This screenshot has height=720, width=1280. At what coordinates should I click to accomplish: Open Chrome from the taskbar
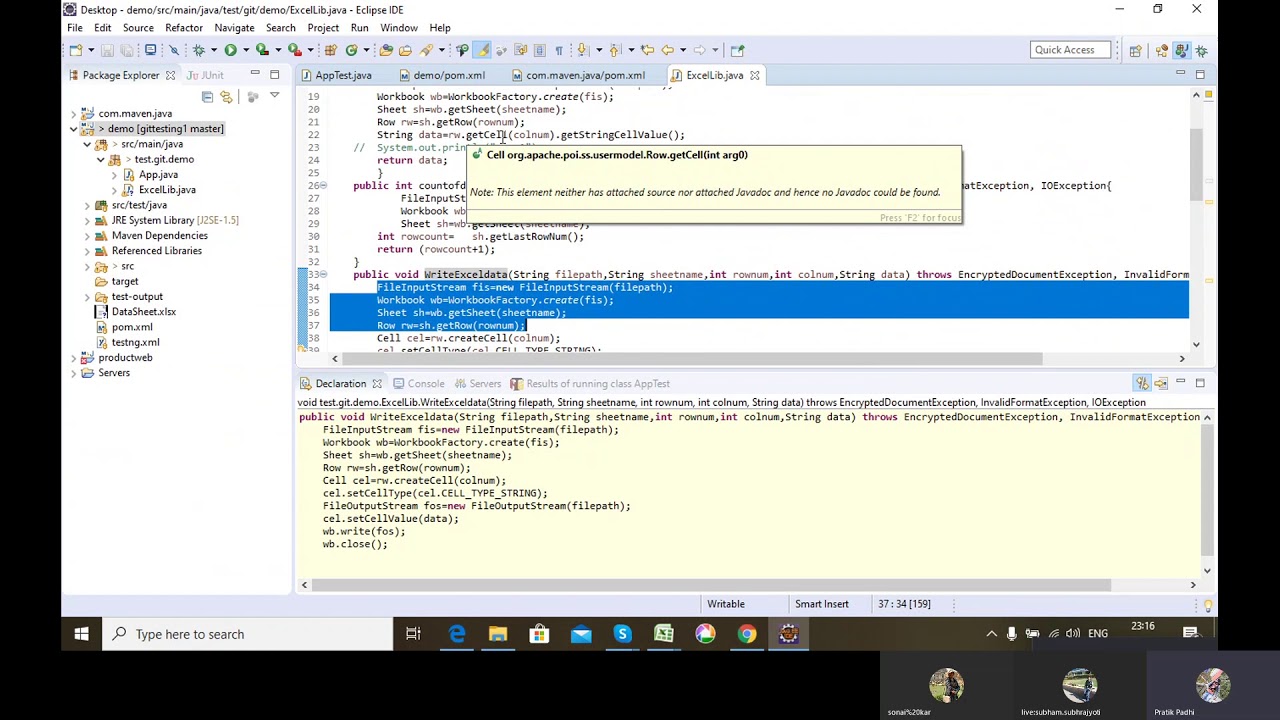747,634
